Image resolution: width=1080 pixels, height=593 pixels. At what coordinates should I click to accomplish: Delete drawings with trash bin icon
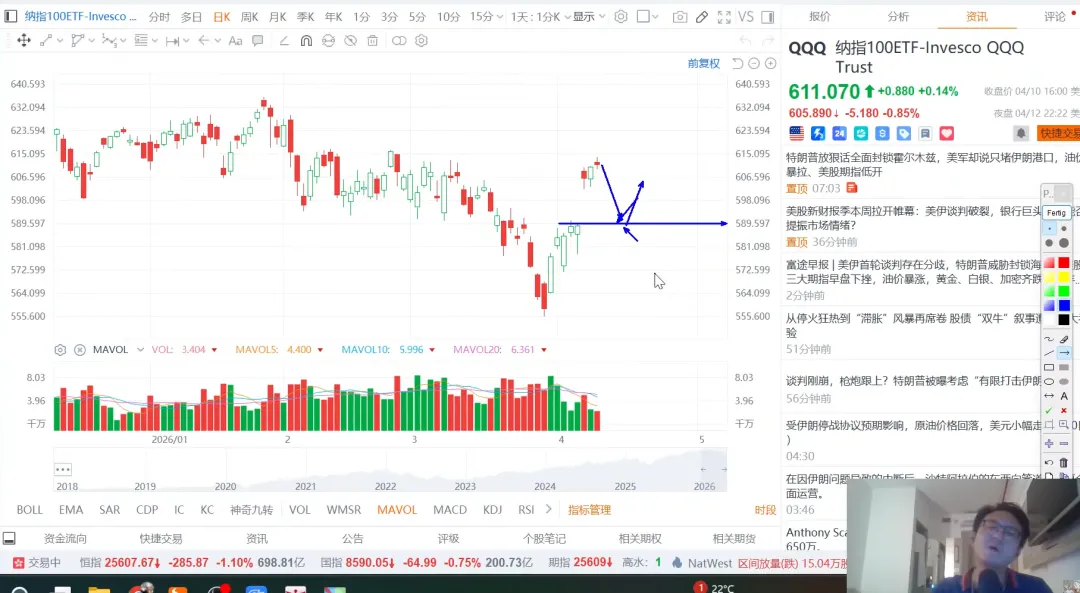[373, 41]
